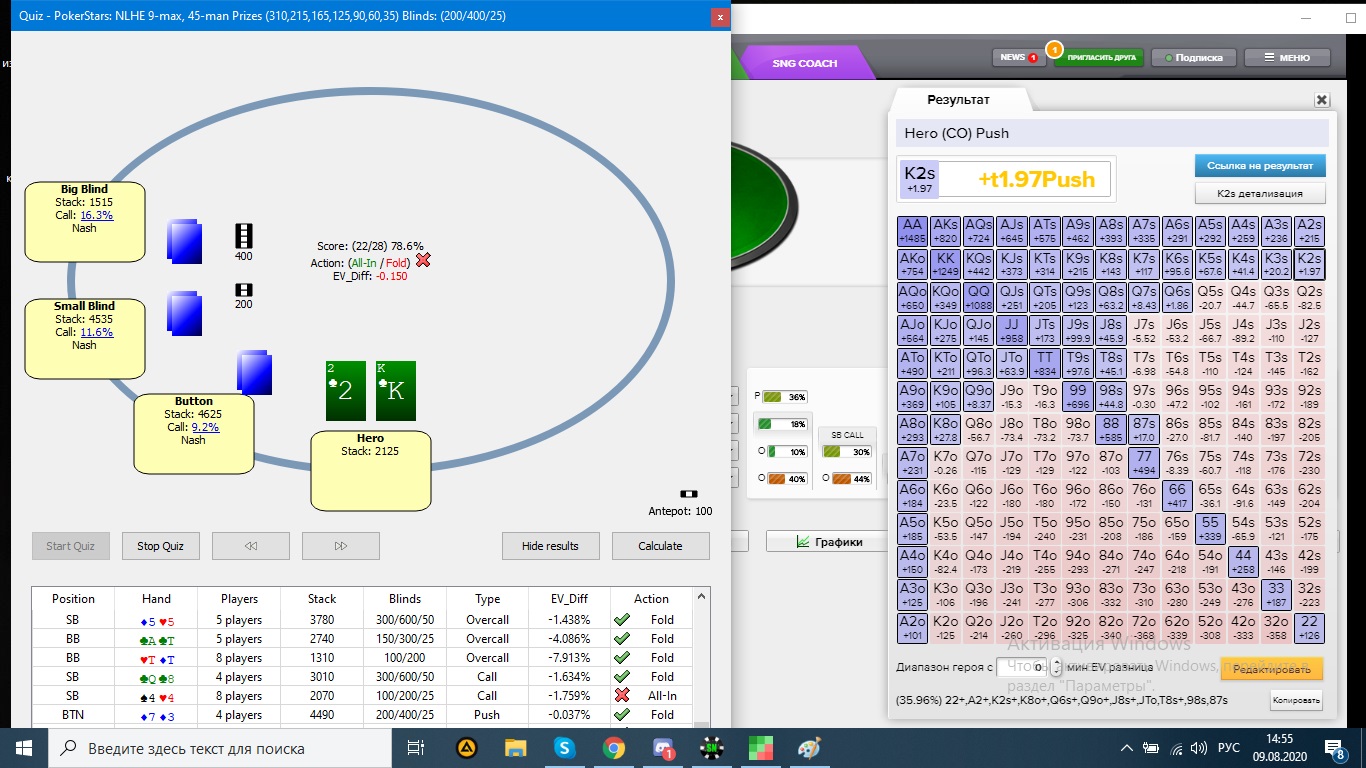Click the Редактировать button
1366x768 pixels.
pos(1272,669)
